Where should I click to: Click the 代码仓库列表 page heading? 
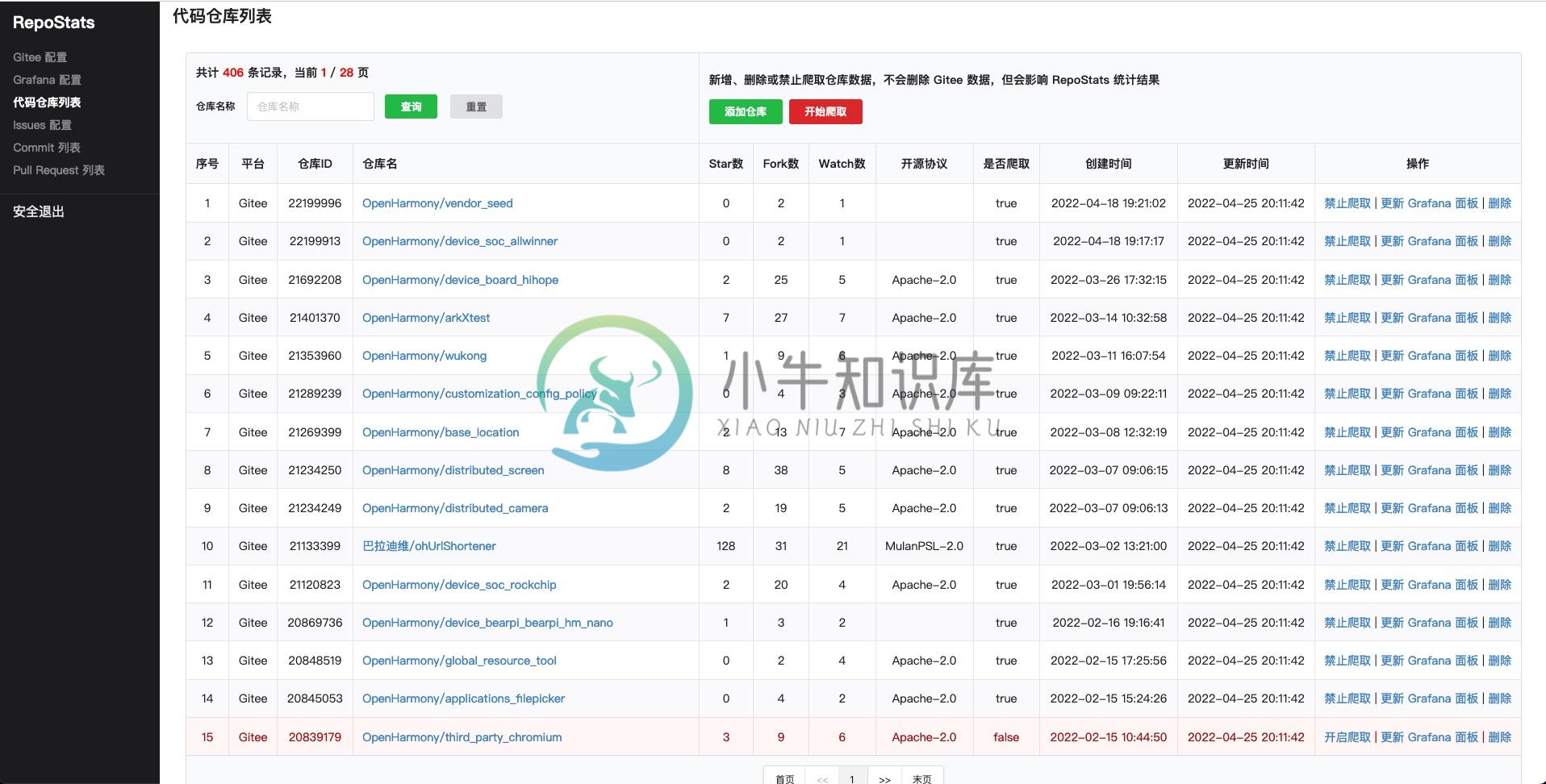coord(222,16)
